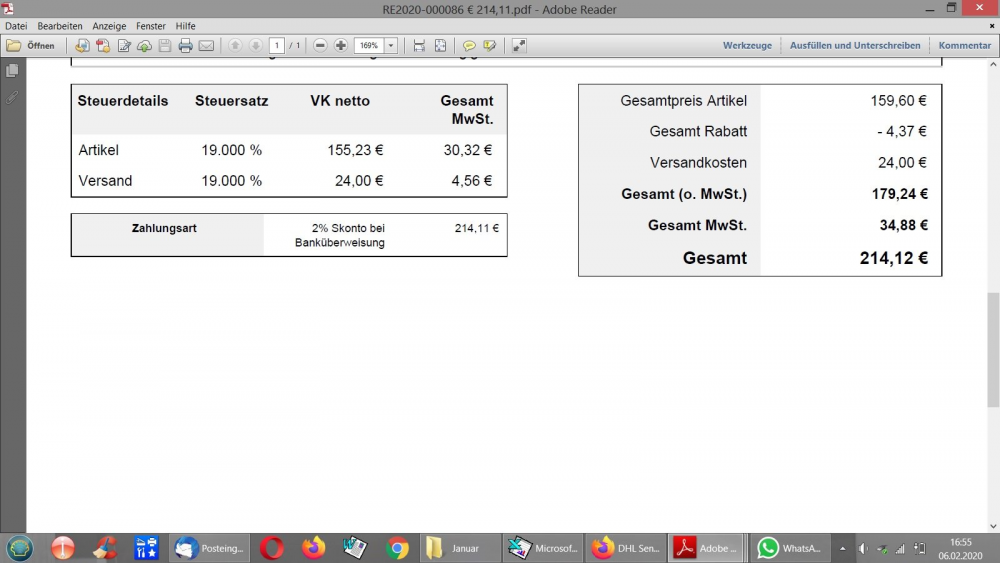Image resolution: width=1000 pixels, height=563 pixels.
Task: Send the file via envelope icon
Action: coord(206,45)
